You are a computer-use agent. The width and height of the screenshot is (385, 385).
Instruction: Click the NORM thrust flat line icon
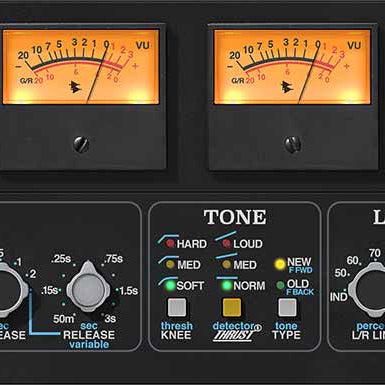tap(227, 278)
